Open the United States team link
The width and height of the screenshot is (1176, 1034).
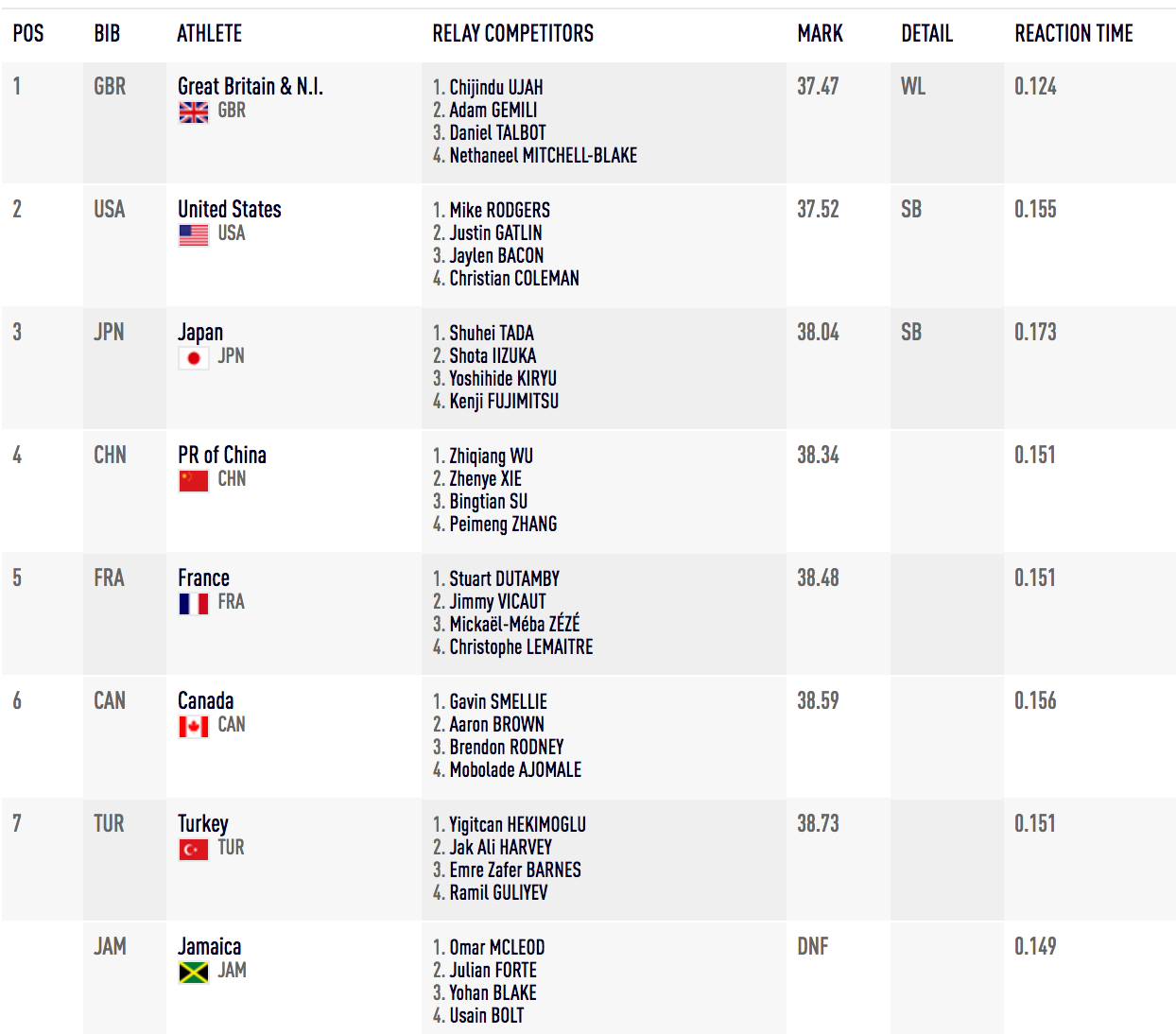(230, 210)
